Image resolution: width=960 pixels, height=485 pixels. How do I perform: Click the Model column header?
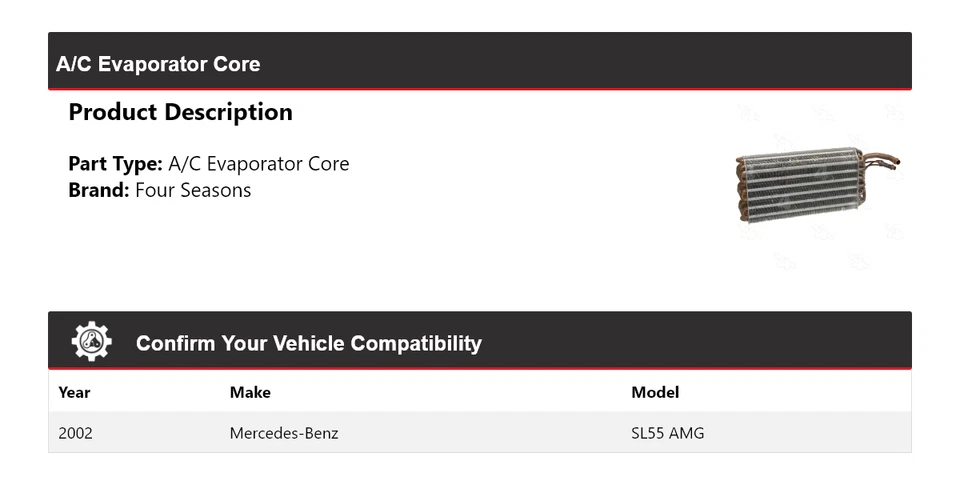coord(655,392)
